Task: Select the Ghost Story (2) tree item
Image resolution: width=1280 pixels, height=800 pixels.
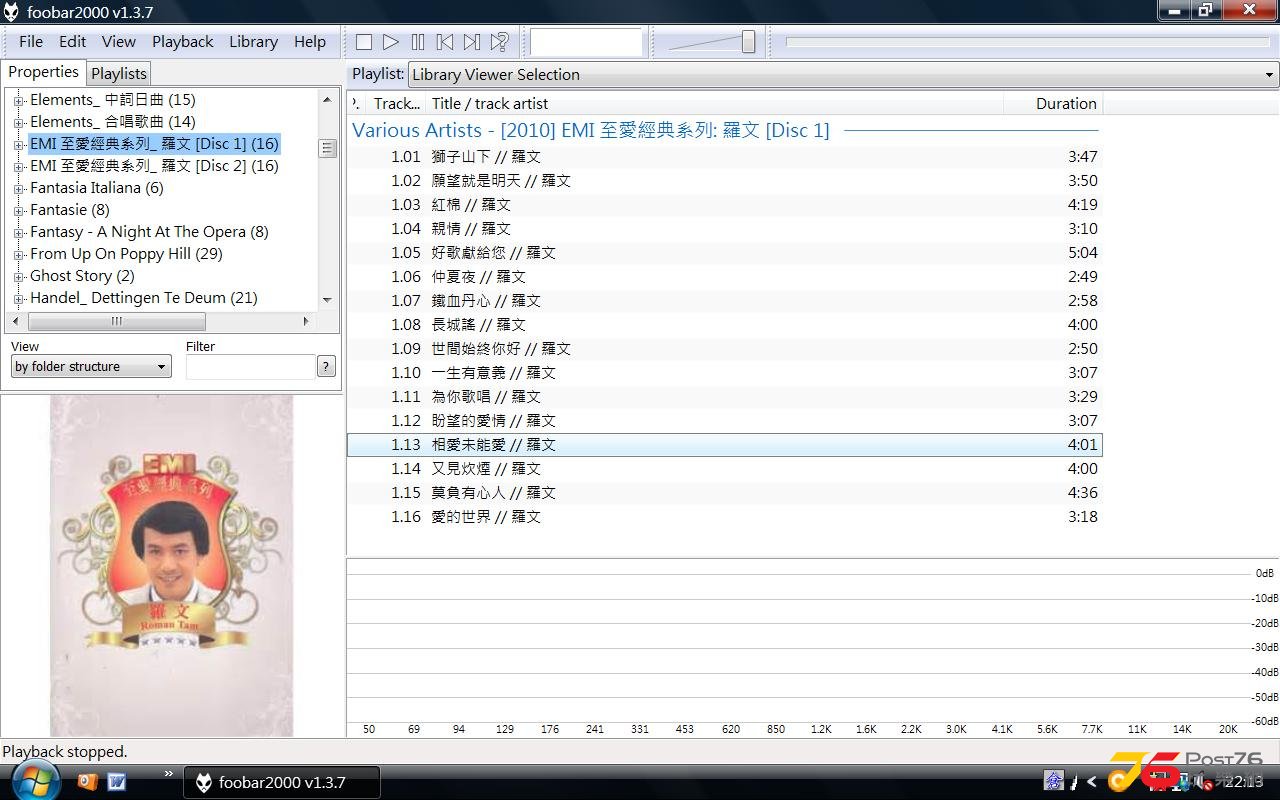Action: 82,276
